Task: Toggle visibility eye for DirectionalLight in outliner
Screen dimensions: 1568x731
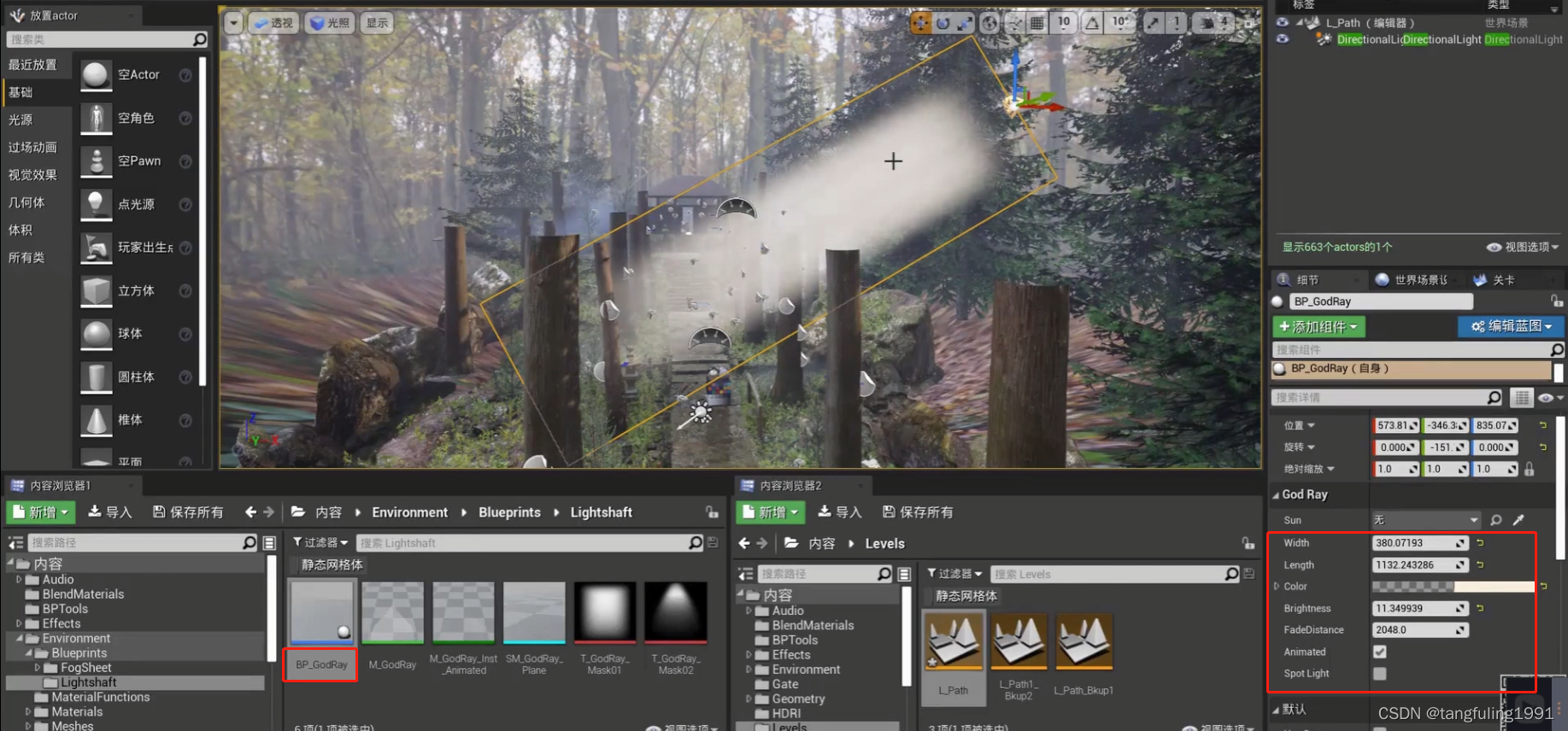Action: click(1282, 39)
